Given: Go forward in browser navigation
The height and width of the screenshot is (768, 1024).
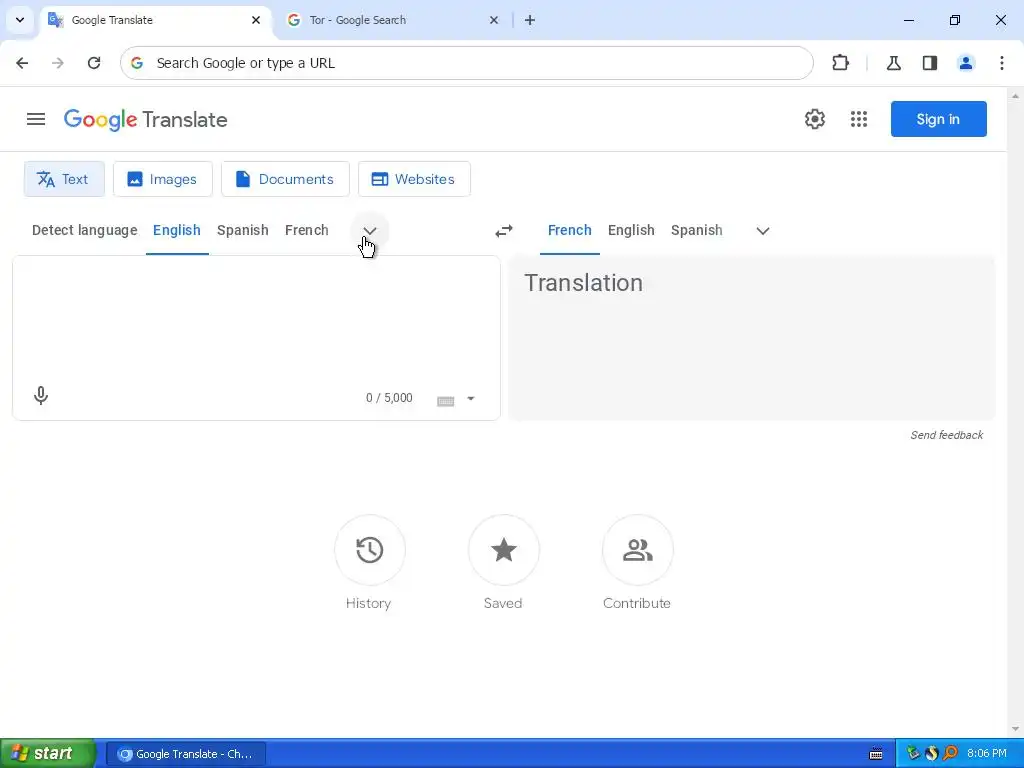Looking at the screenshot, I should (58, 63).
